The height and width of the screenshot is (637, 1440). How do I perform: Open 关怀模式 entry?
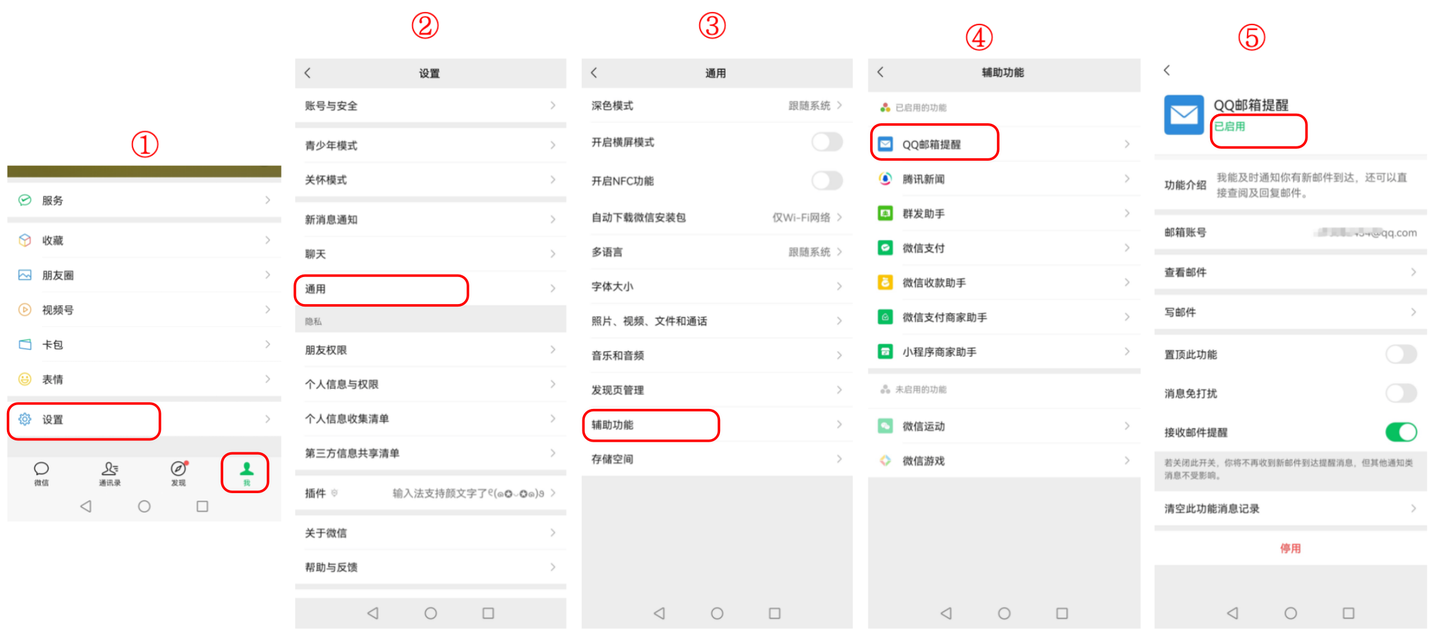(x=430, y=180)
